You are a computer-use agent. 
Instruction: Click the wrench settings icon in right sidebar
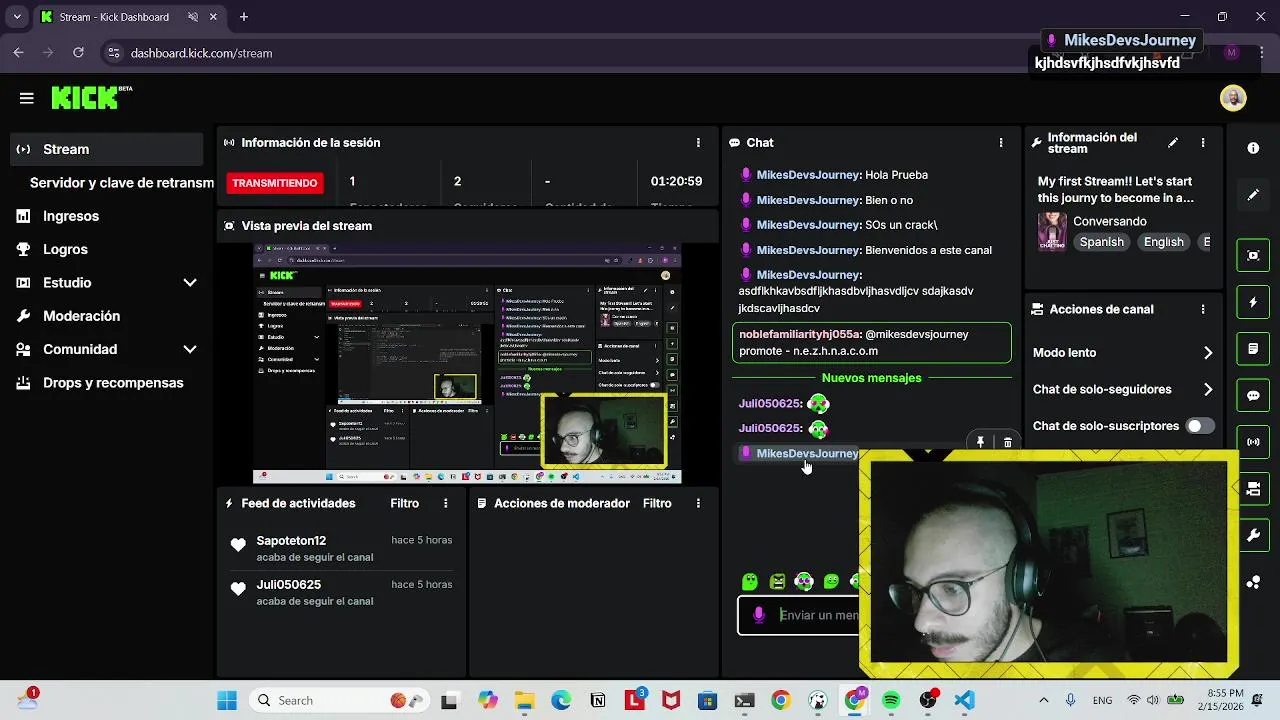(1253, 536)
